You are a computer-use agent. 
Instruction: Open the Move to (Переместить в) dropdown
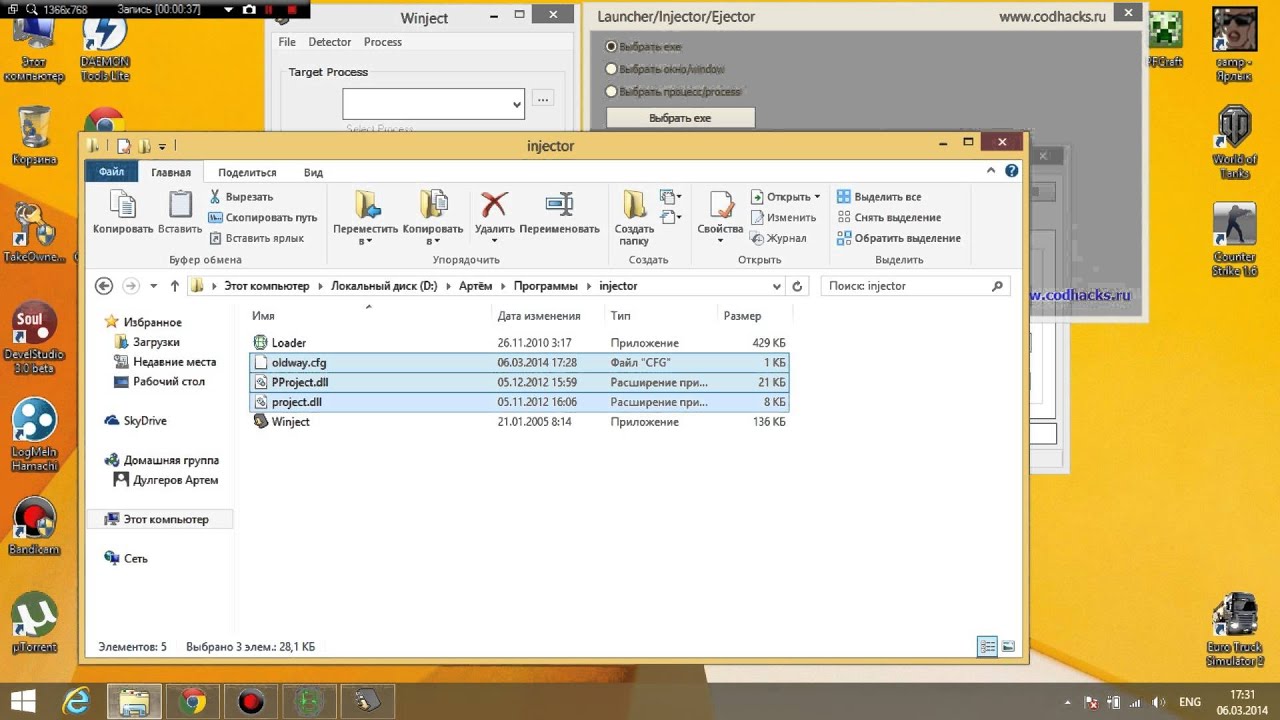coord(365,241)
